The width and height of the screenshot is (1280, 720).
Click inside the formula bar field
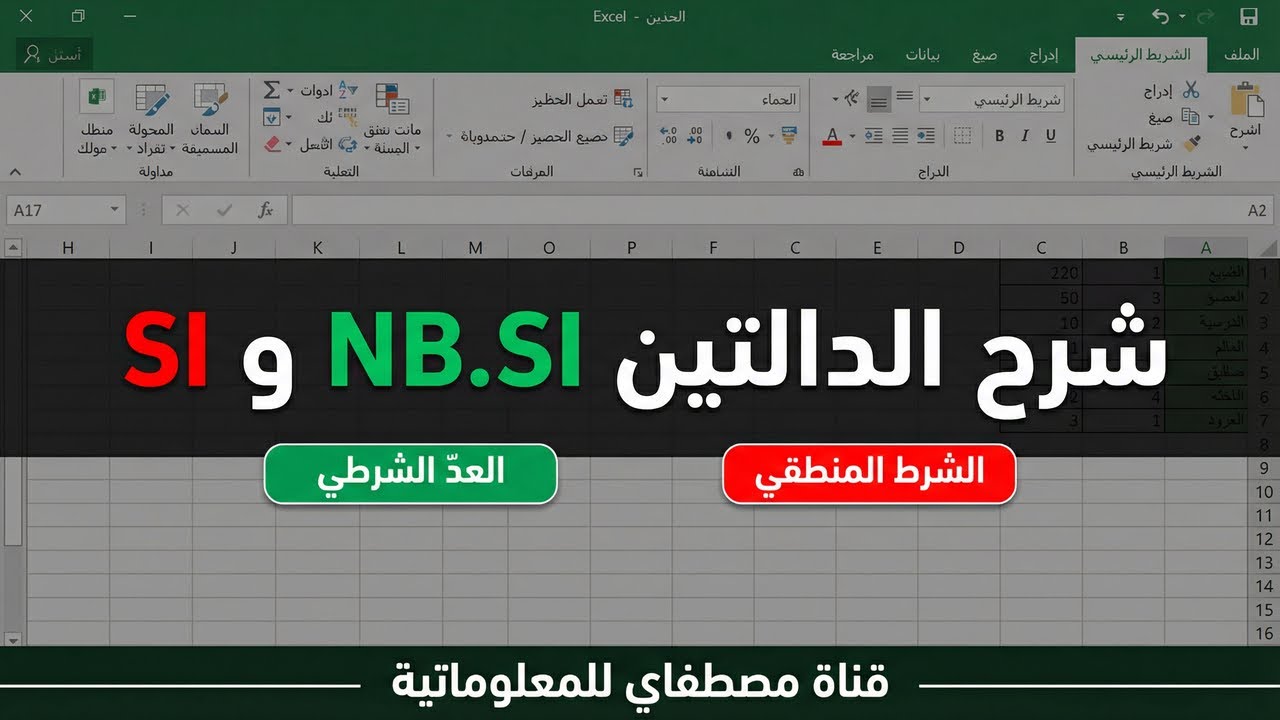(x=782, y=210)
